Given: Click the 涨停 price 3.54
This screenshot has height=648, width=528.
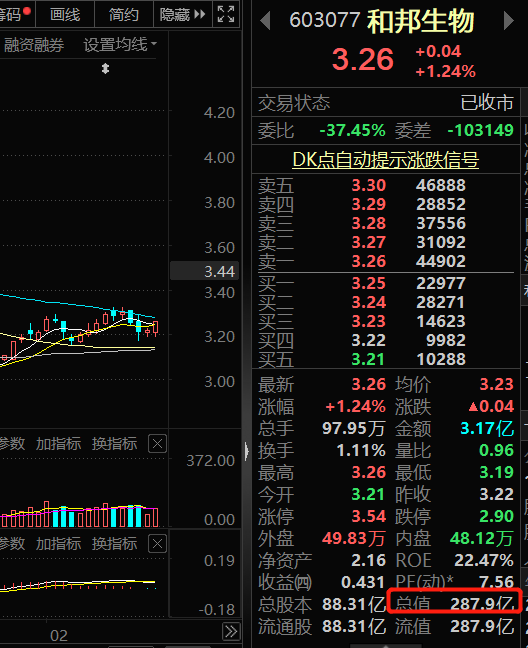Looking at the screenshot, I should click(x=369, y=517).
